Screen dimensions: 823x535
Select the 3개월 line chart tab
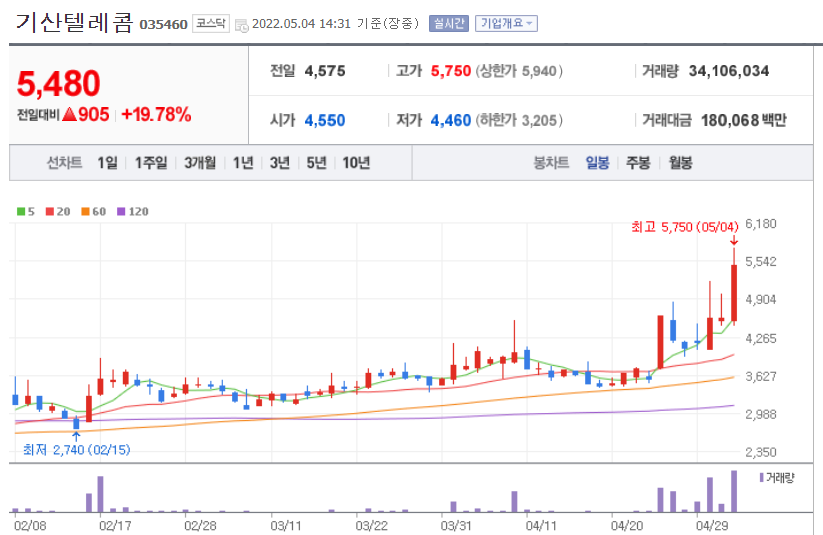click(200, 163)
